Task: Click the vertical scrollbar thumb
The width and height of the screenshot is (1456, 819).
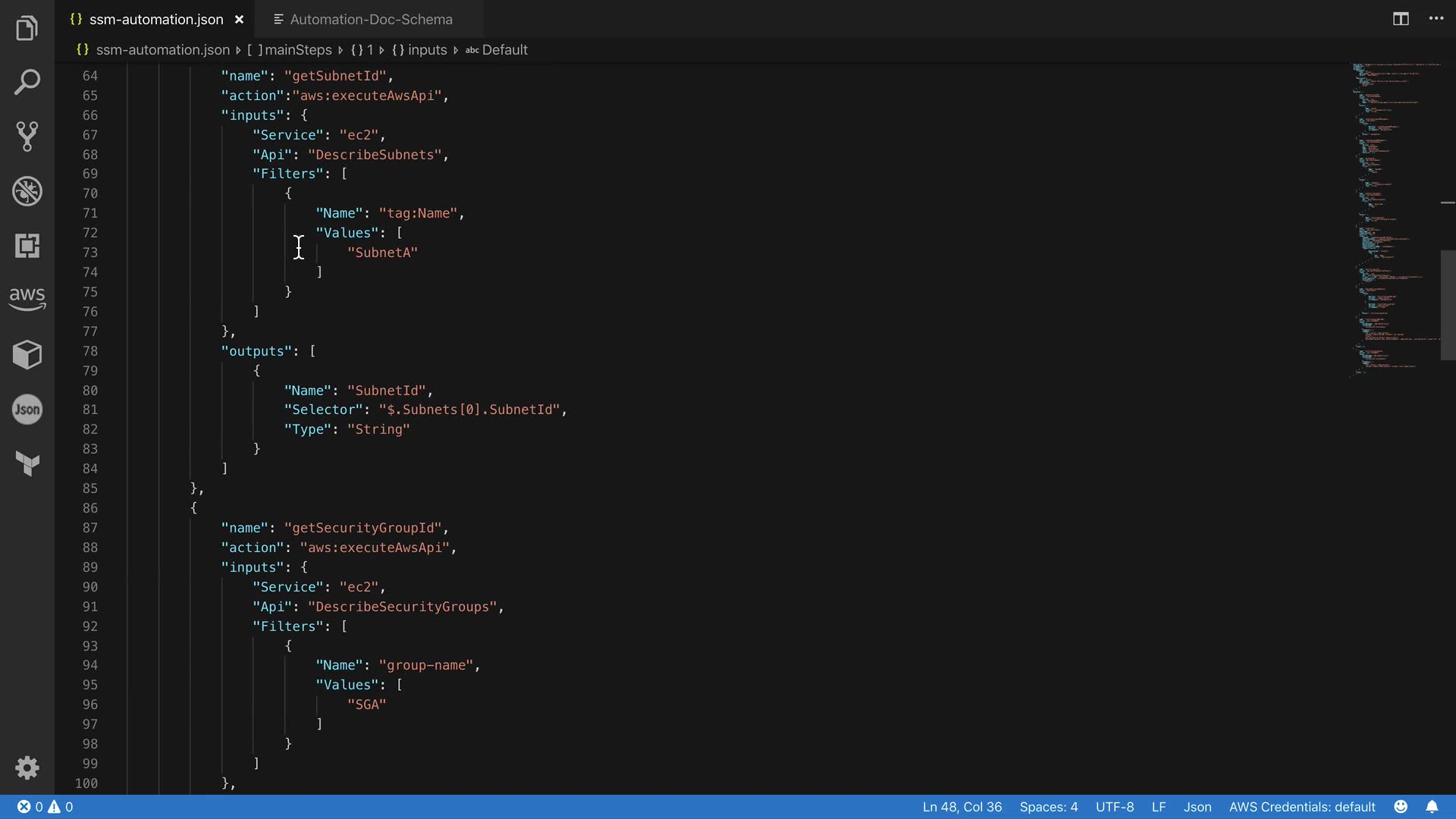Action: [x=1448, y=303]
